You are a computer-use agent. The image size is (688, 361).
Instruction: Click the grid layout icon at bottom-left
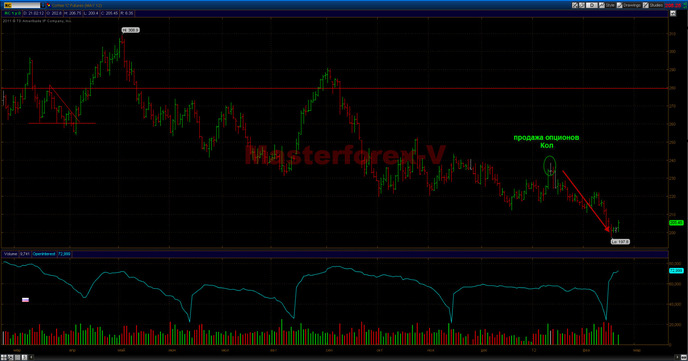pos(4,357)
